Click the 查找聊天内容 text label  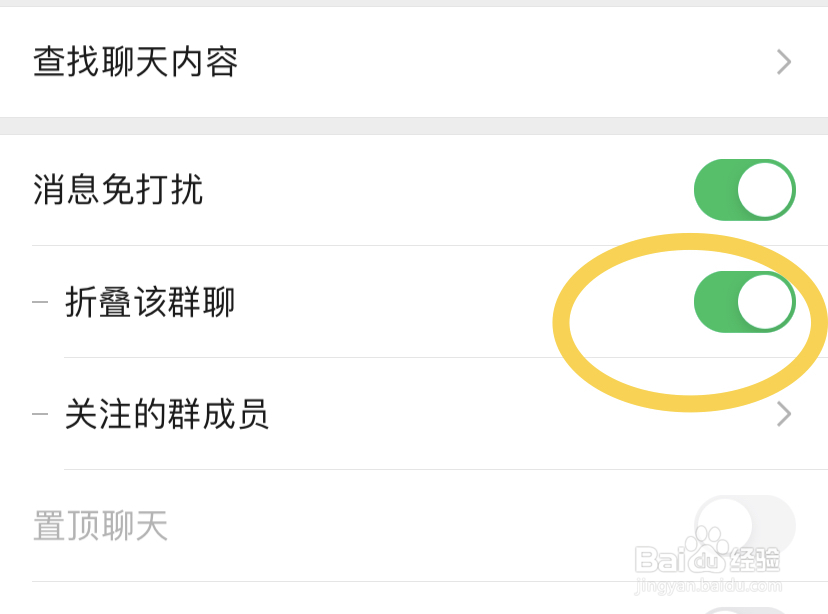pyautogui.click(x=136, y=62)
